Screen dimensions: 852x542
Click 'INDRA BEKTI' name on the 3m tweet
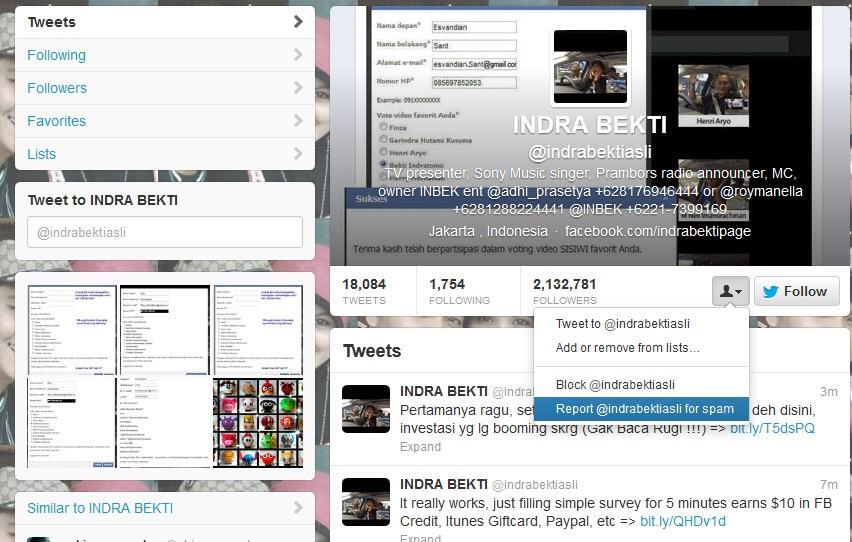(x=443, y=391)
